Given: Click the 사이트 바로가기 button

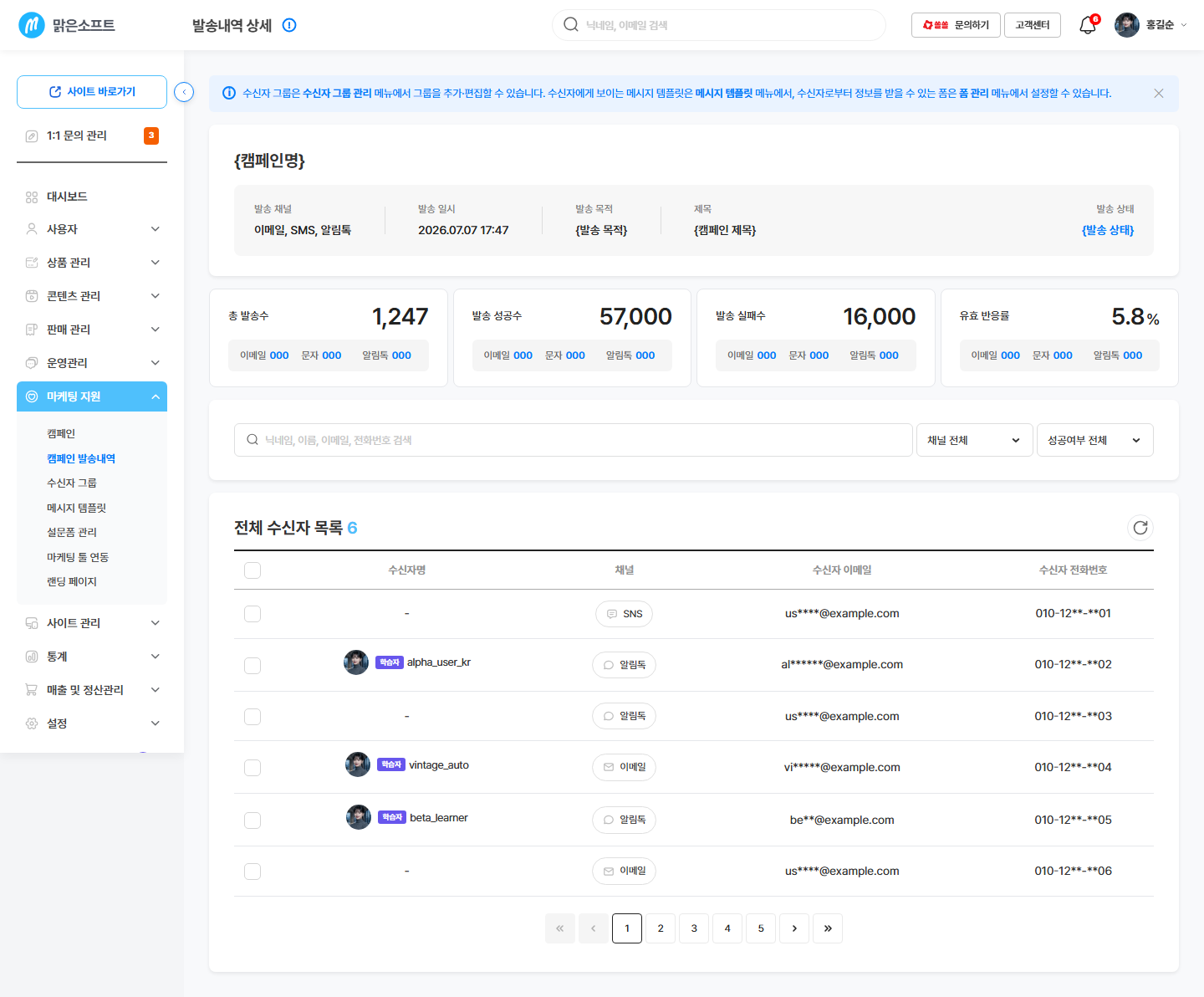Looking at the screenshot, I should pos(92,92).
